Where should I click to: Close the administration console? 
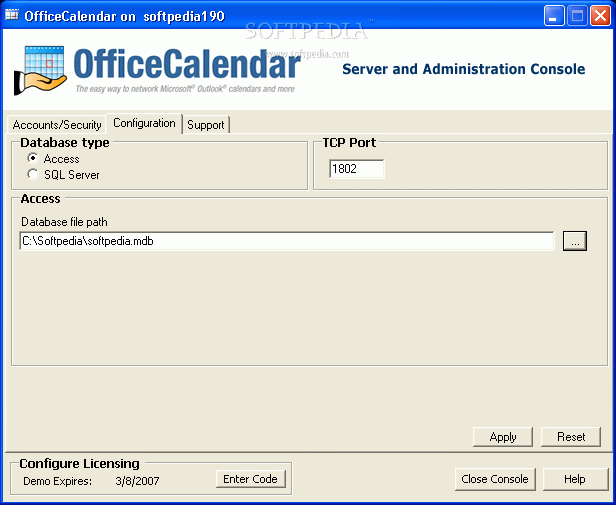[x=495, y=479]
